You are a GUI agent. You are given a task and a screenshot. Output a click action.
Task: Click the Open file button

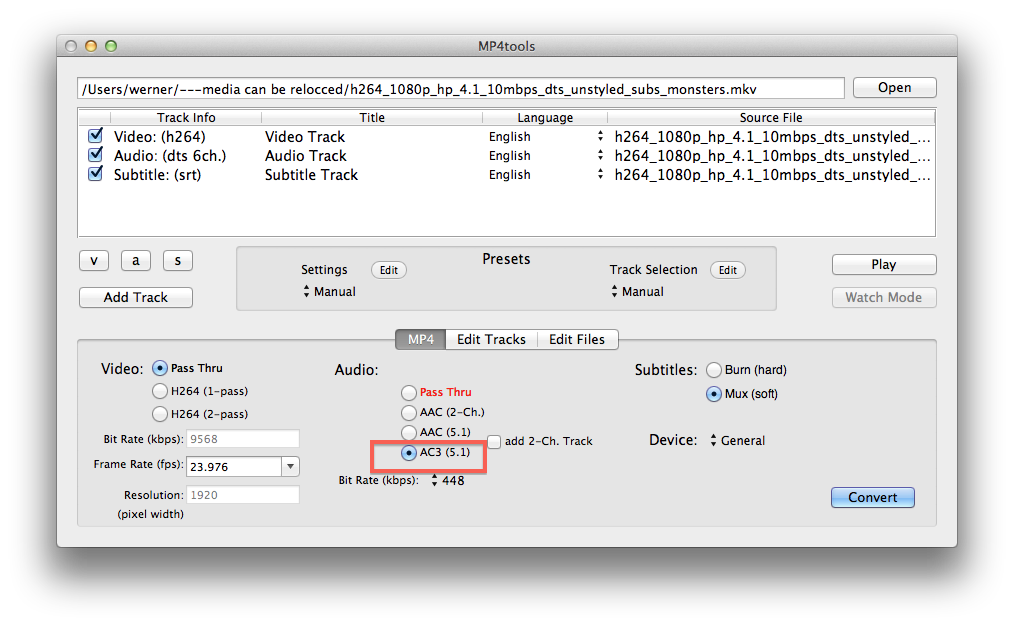point(894,87)
